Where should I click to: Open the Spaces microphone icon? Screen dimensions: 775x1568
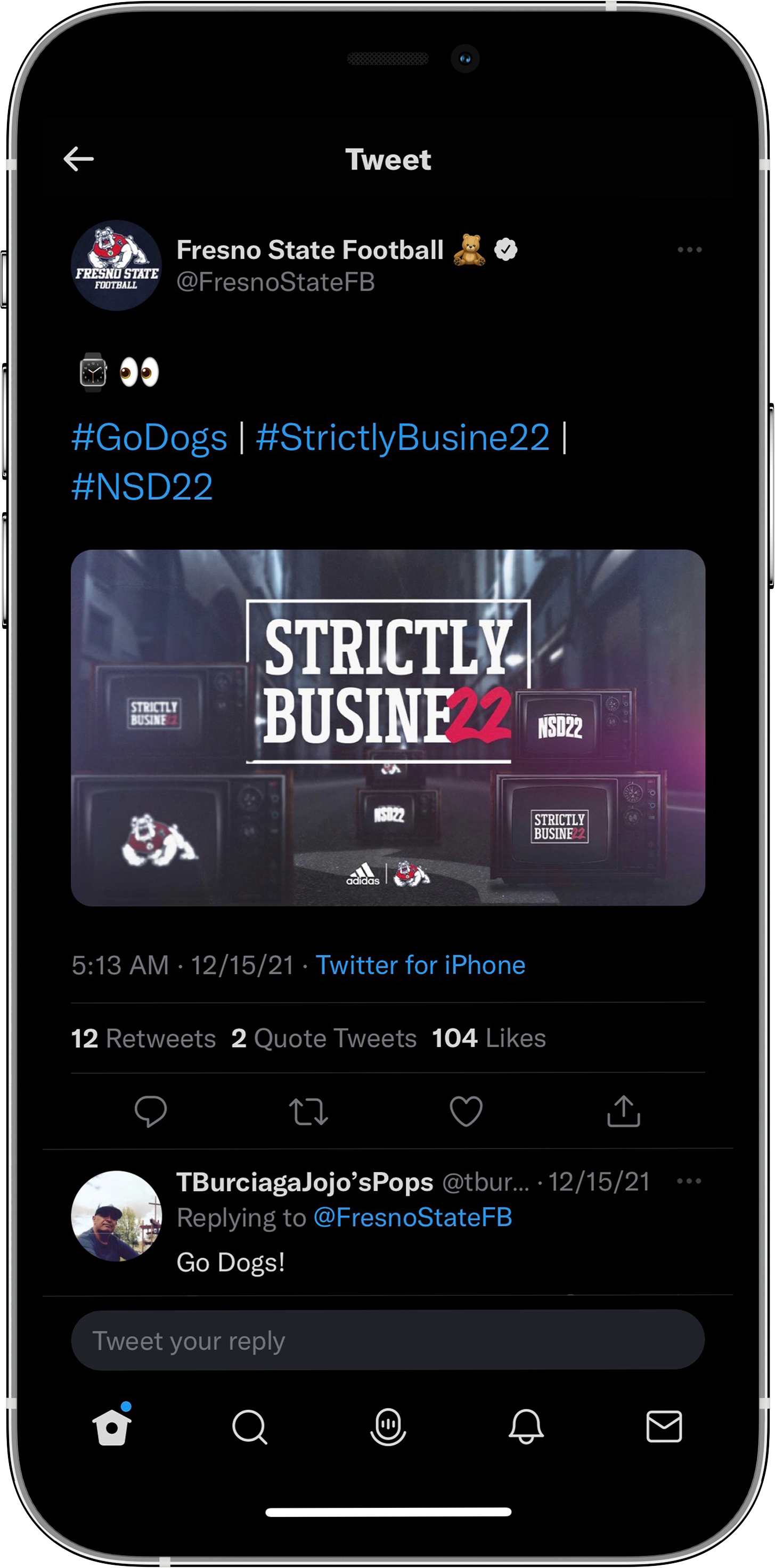[x=388, y=1426]
